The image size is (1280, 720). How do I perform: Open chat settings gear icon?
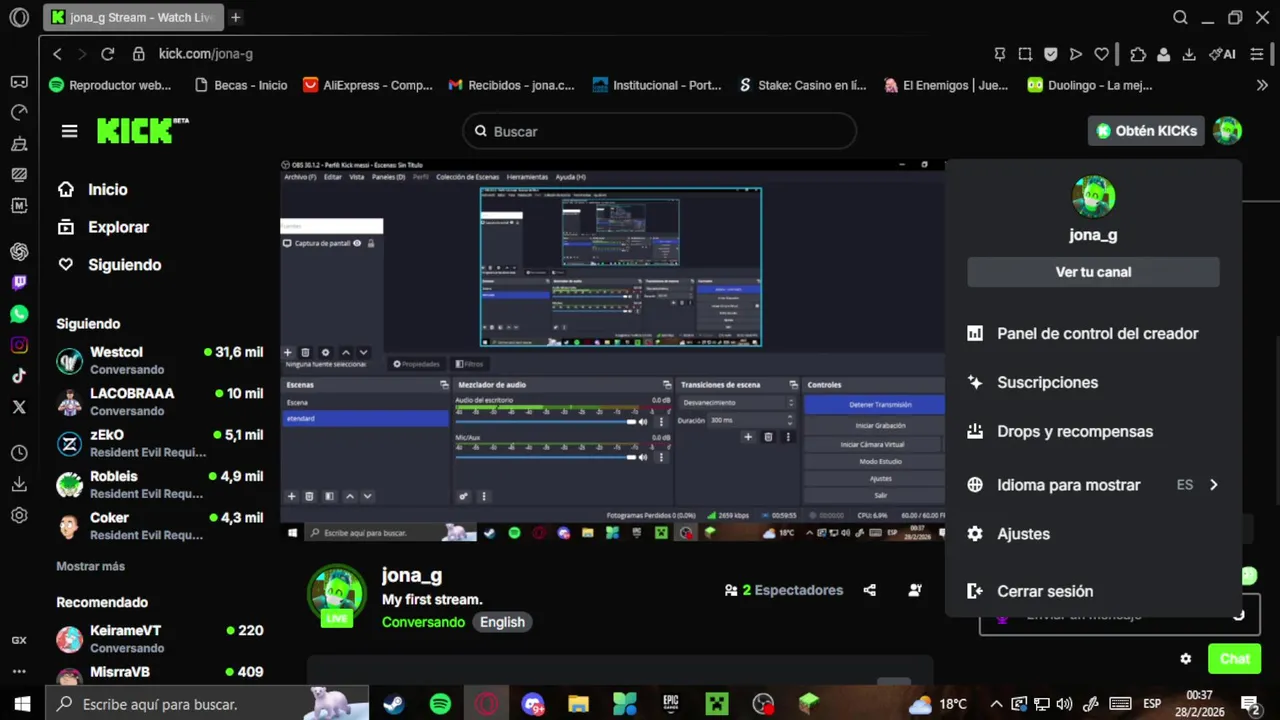[x=1186, y=659]
